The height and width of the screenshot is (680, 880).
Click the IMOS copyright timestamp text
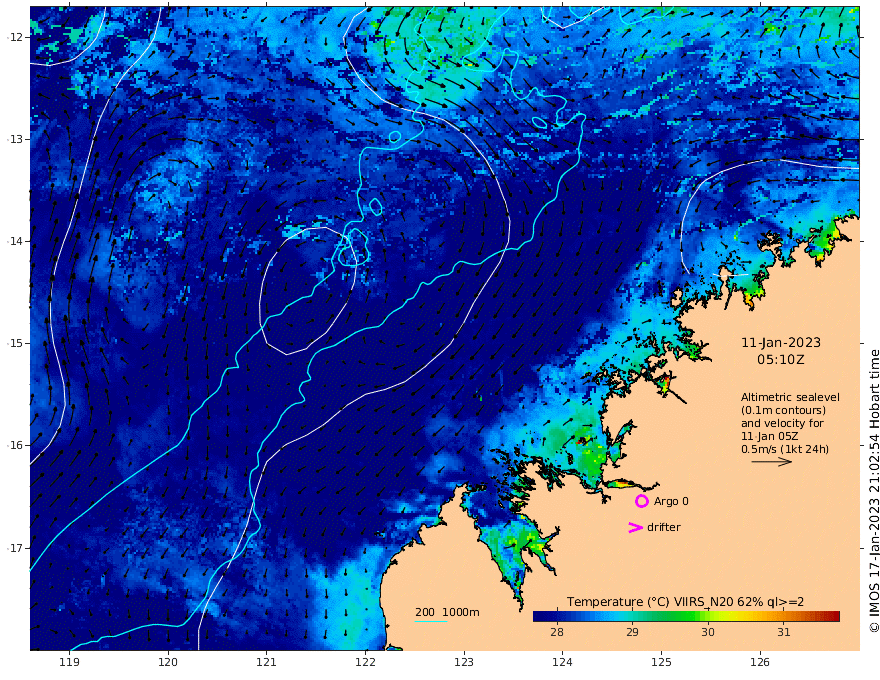pos(874,491)
